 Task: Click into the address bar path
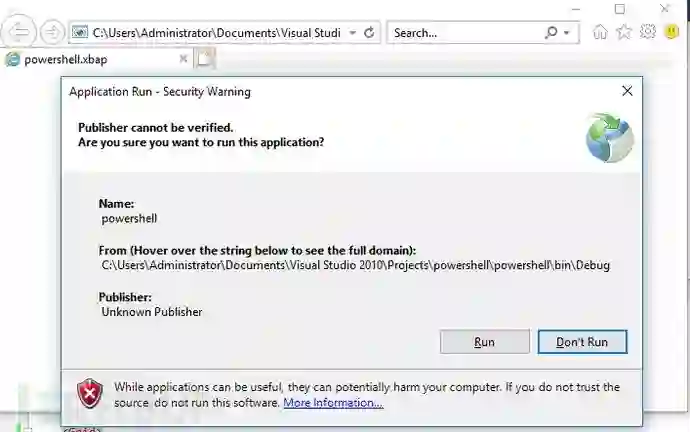point(215,32)
